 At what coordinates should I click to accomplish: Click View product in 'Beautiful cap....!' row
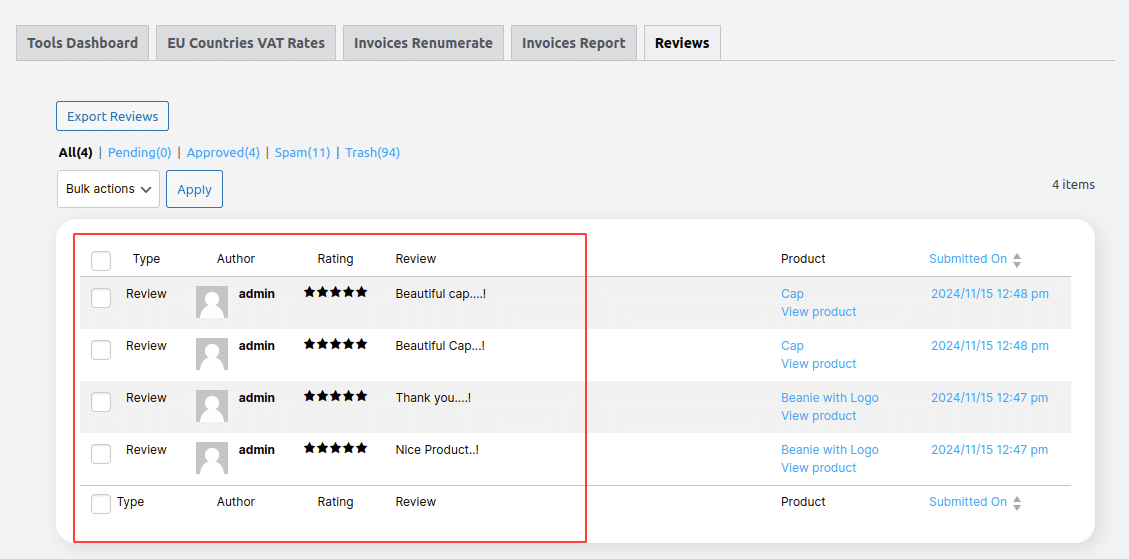click(819, 311)
